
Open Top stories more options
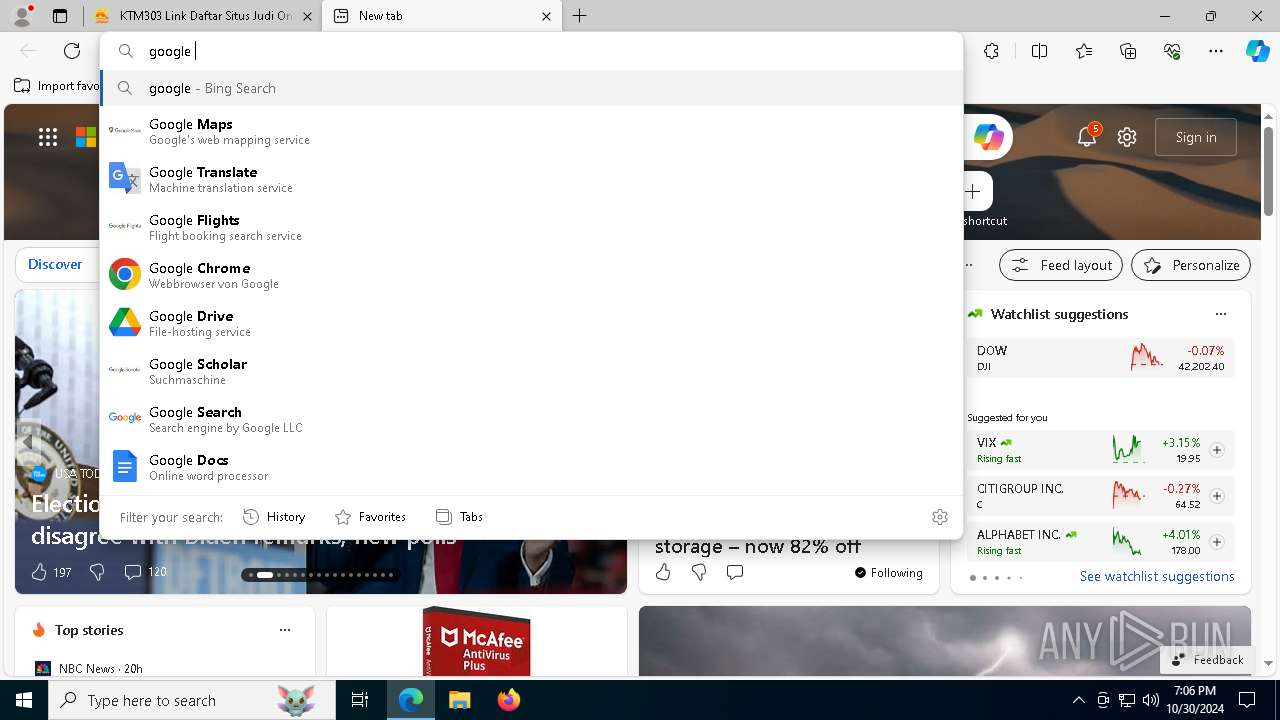click(285, 630)
